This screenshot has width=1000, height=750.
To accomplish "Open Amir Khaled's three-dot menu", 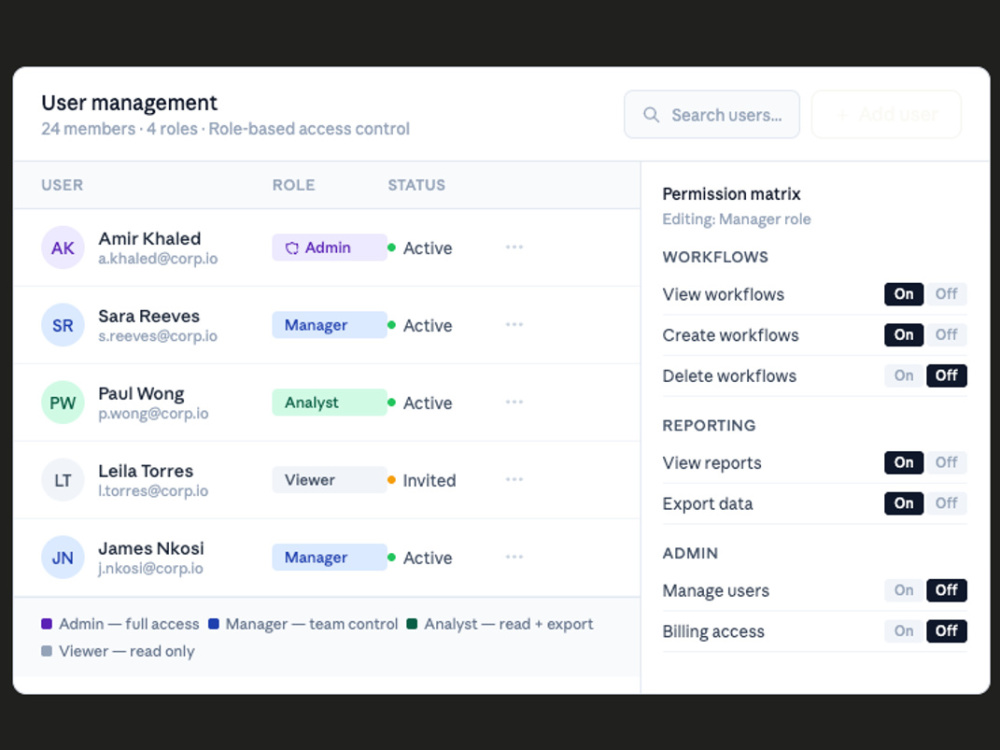I will pyautogui.click(x=514, y=247).
